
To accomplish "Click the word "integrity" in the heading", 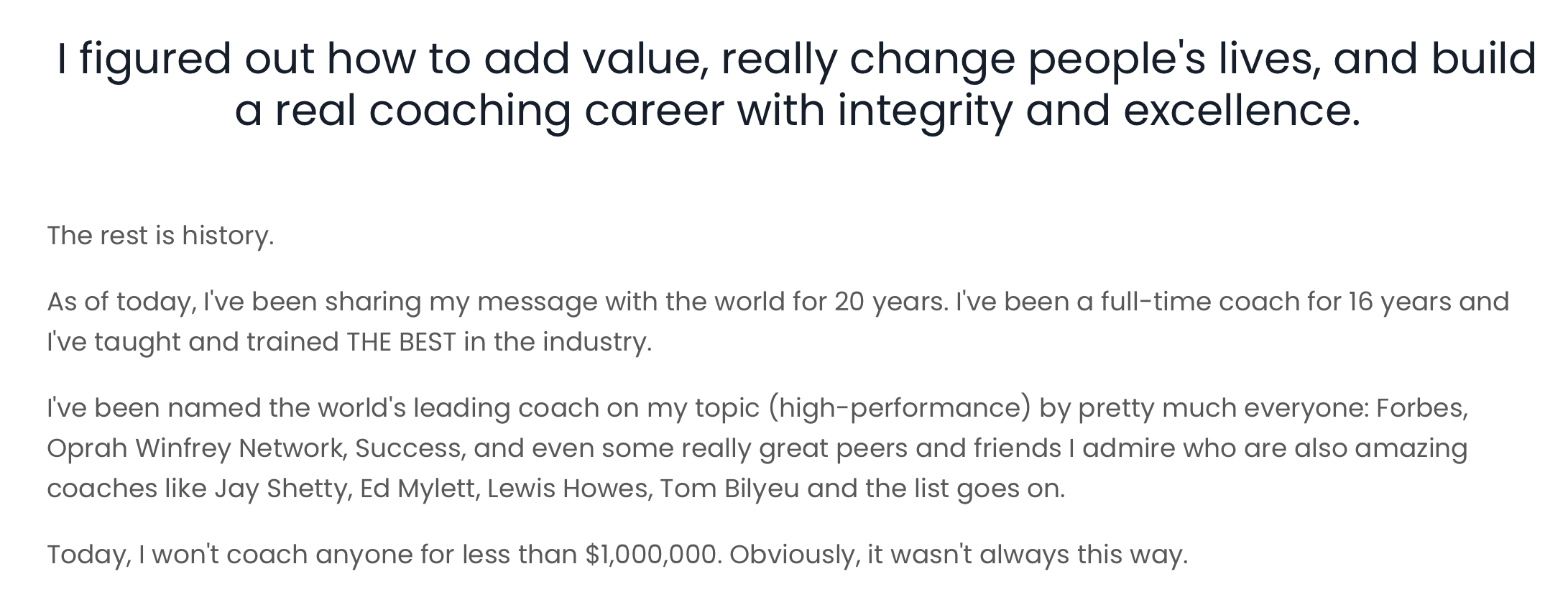I will coord(924,111).
